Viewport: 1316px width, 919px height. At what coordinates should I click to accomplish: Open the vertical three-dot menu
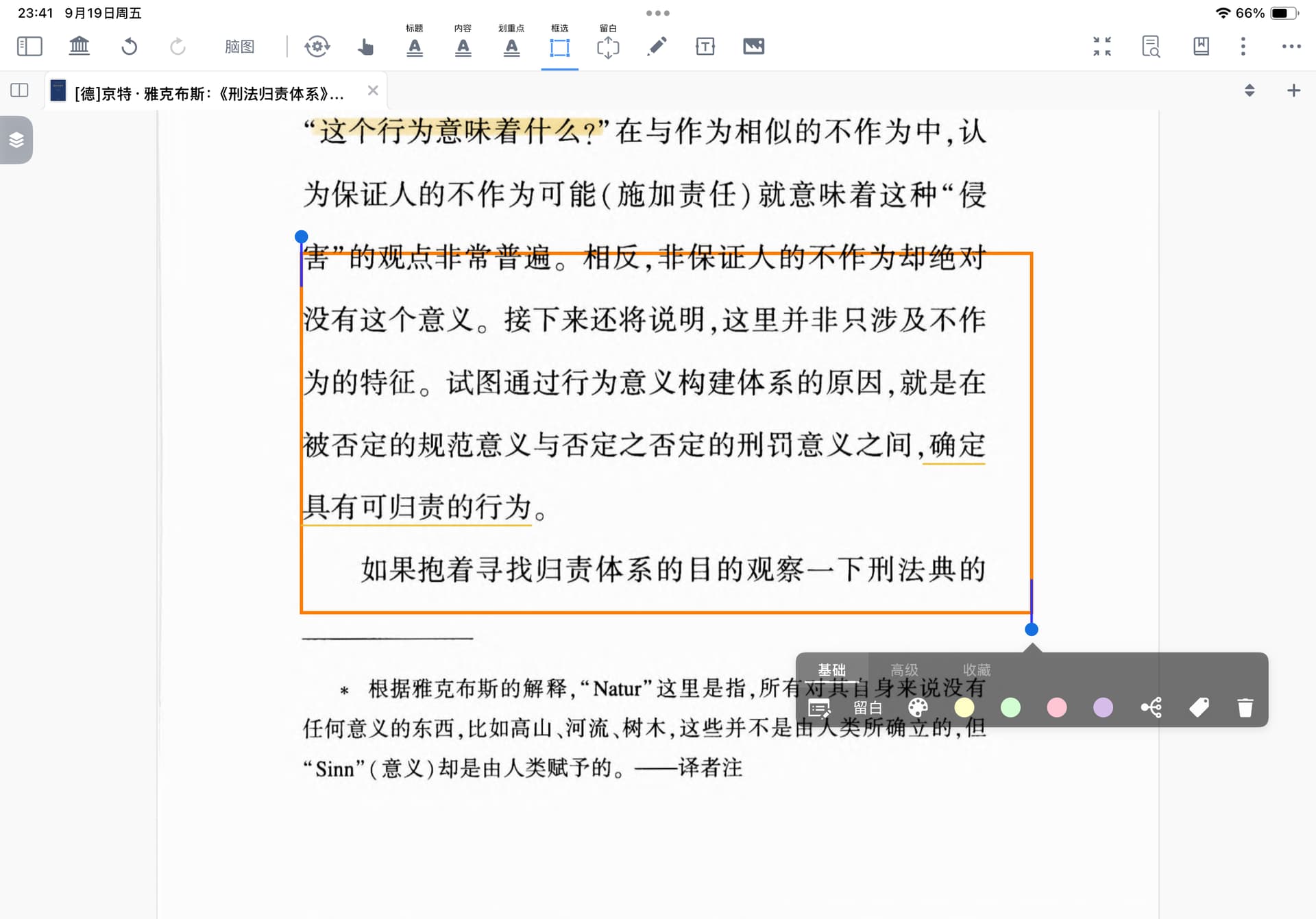click(1243, 47)
